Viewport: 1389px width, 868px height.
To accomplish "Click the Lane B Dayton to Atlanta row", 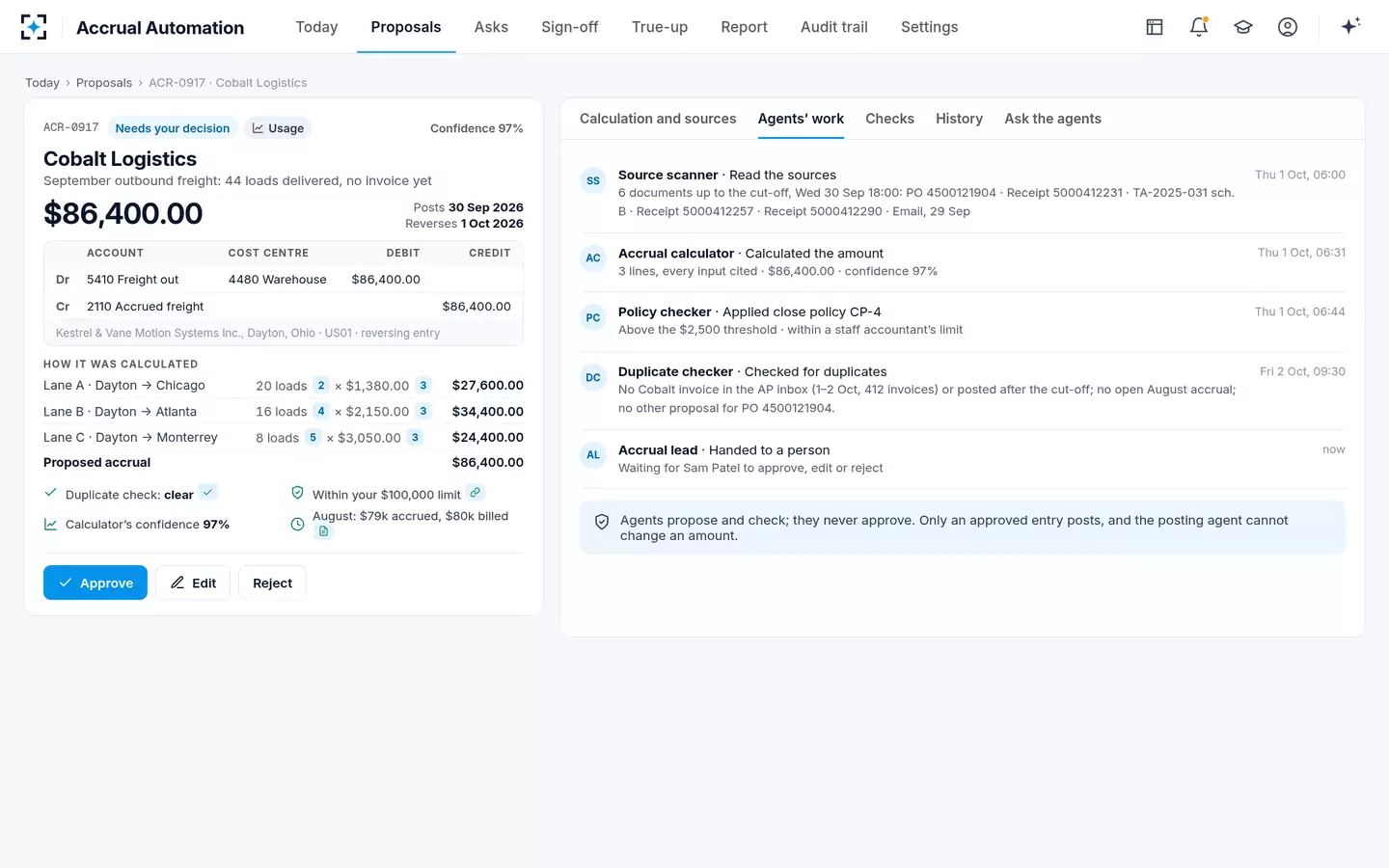I will [284, 412].
